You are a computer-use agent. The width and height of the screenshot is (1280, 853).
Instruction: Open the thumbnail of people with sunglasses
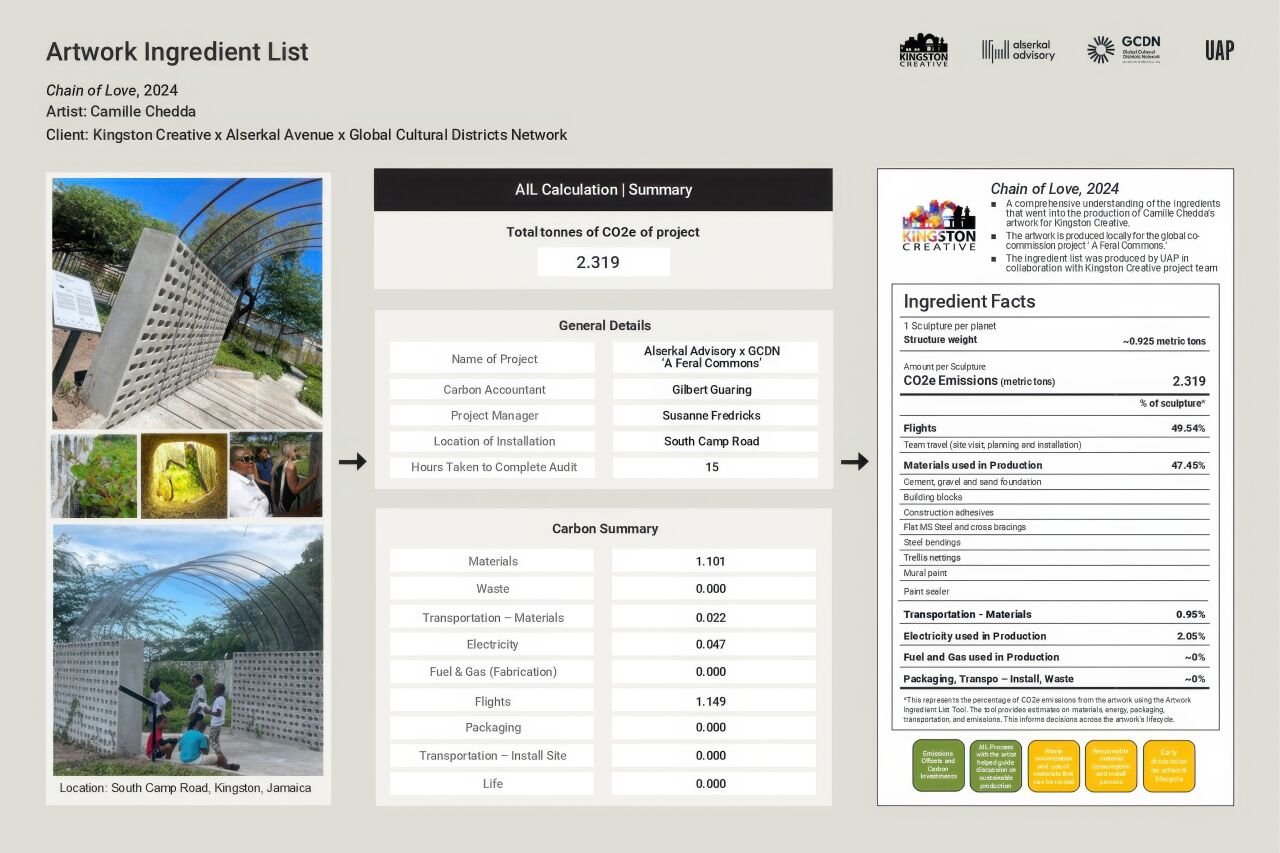pos(276,475)
